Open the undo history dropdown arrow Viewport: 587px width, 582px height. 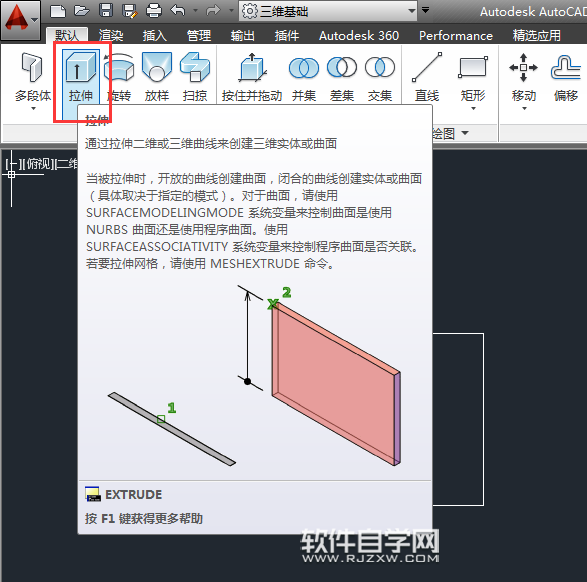(195, 11)
